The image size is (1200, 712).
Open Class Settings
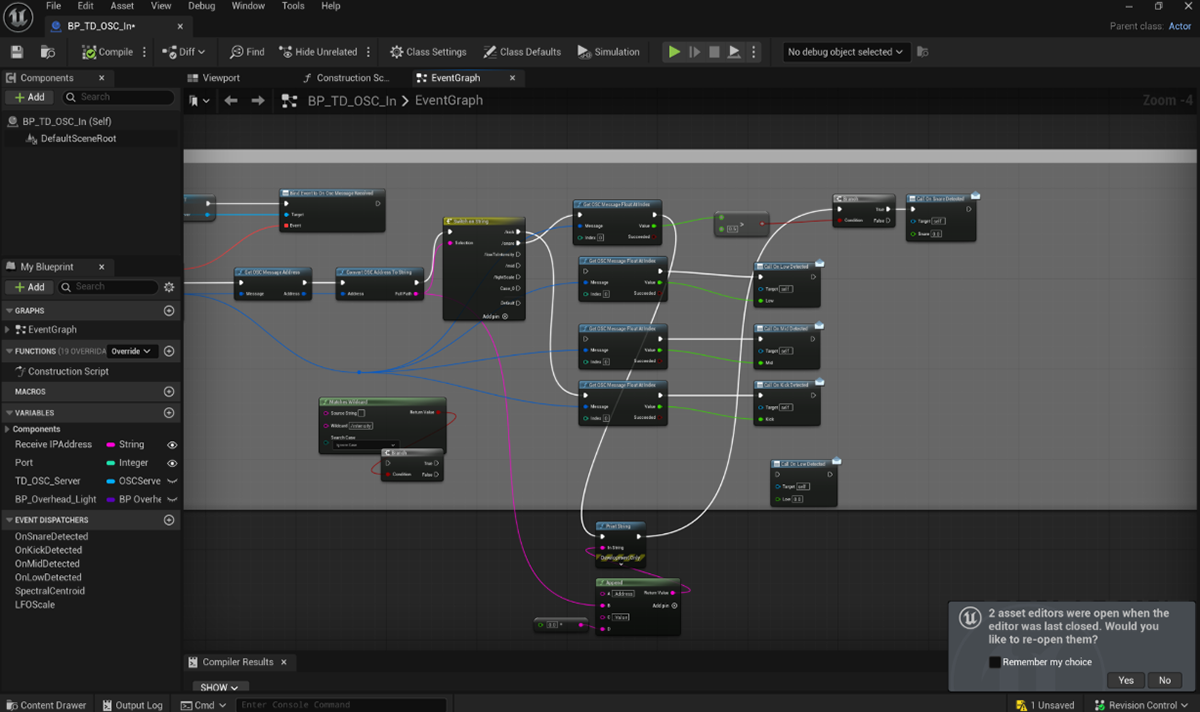click(428, 52)
